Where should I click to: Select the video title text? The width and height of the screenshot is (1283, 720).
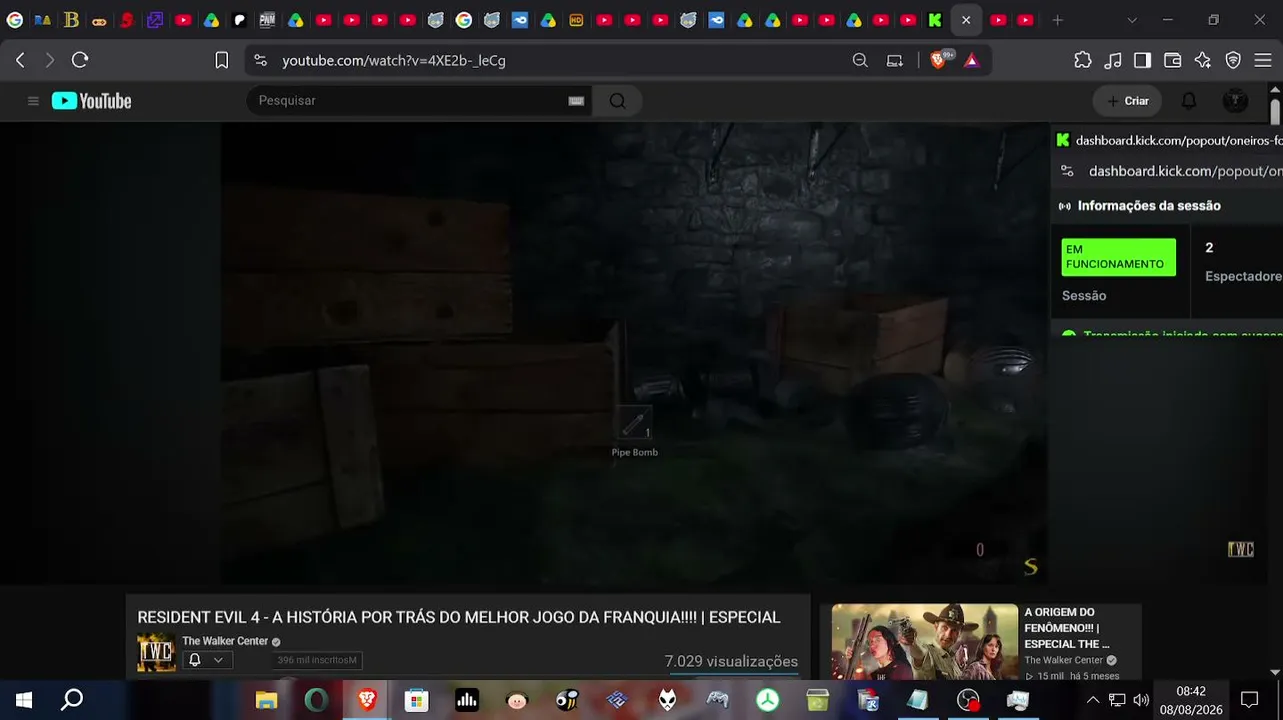point(459,617)
